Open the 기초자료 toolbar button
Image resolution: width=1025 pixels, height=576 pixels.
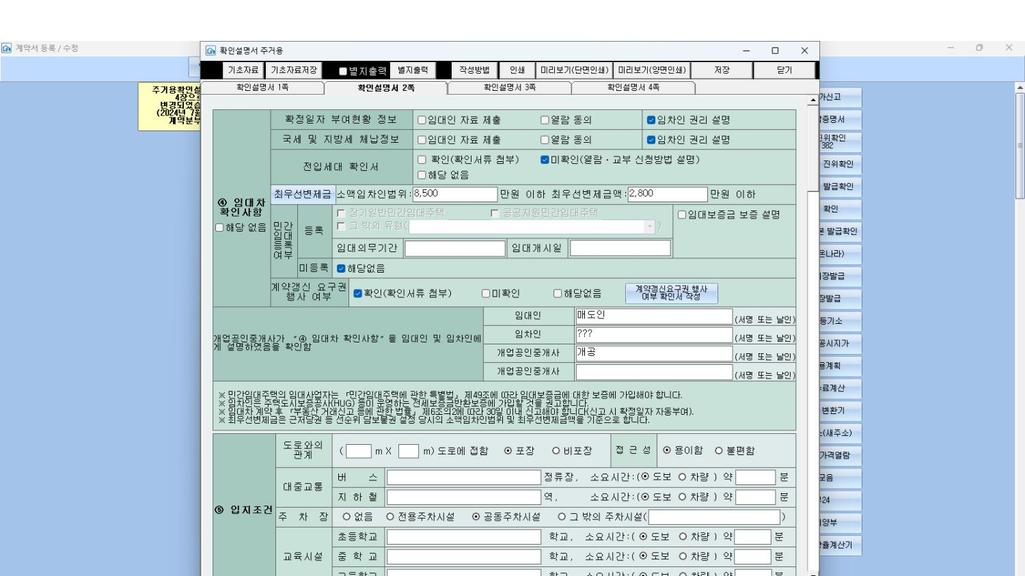(243, 70)
